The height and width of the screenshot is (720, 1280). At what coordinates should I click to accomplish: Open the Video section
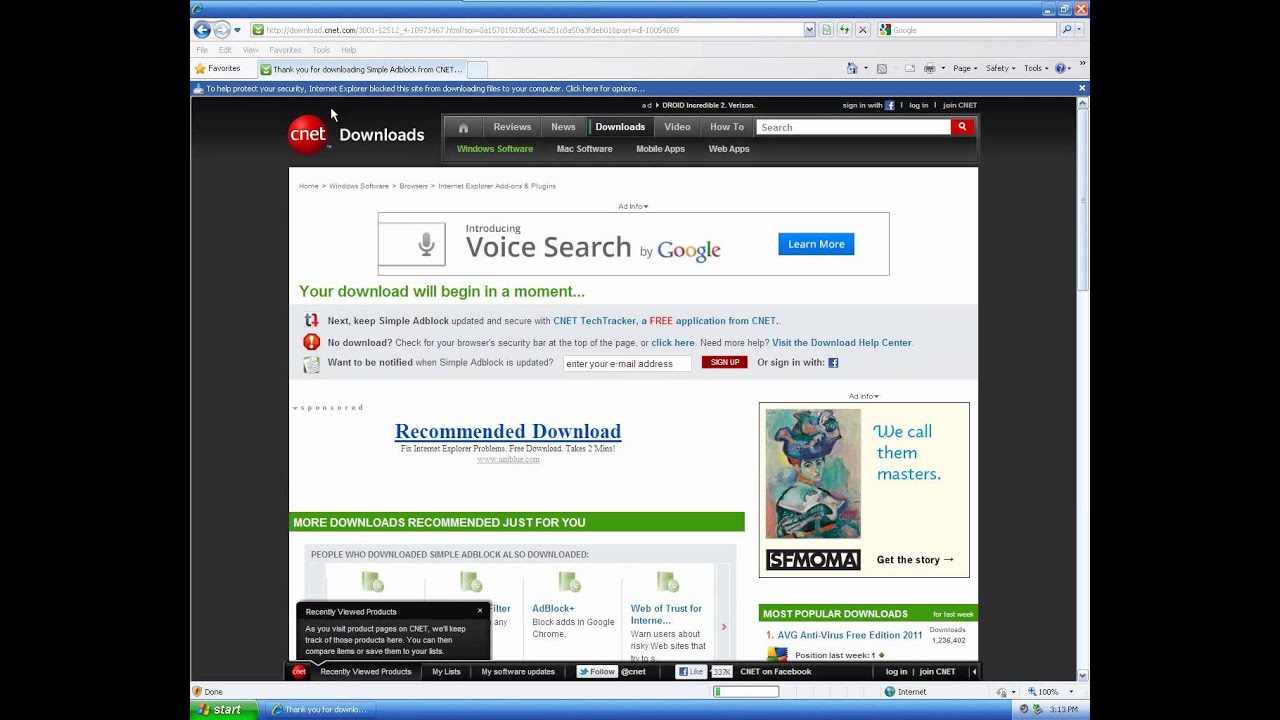[x=677, y=127]
